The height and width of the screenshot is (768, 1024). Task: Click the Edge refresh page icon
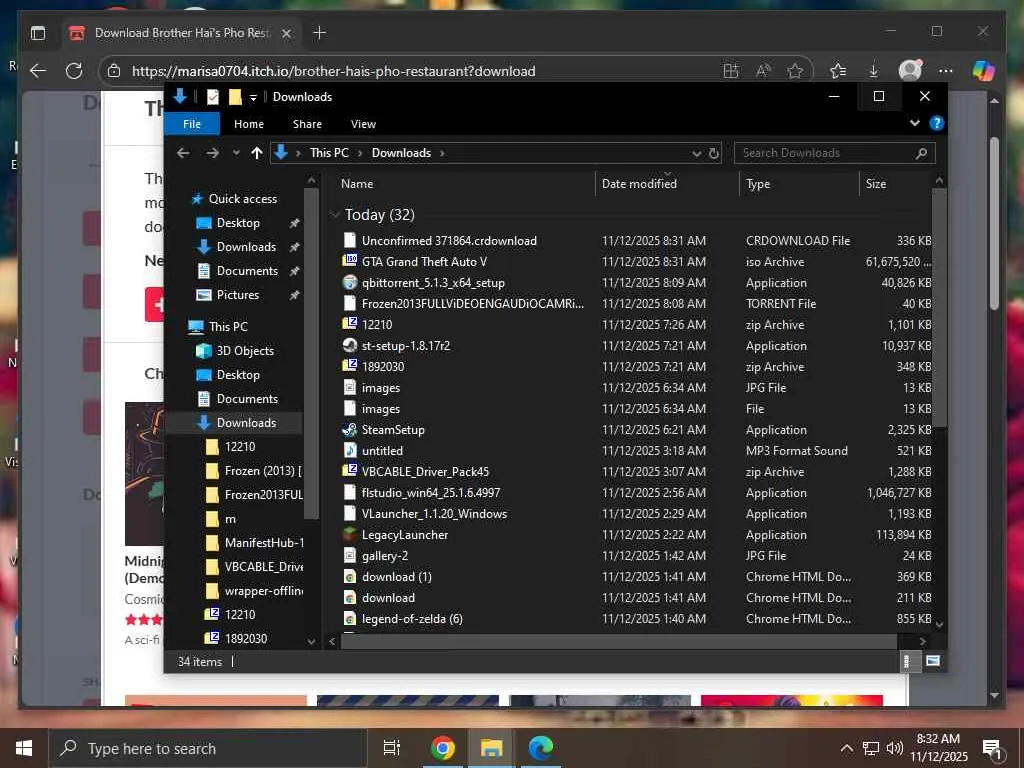pyautogui.click(x=74, y=71)
